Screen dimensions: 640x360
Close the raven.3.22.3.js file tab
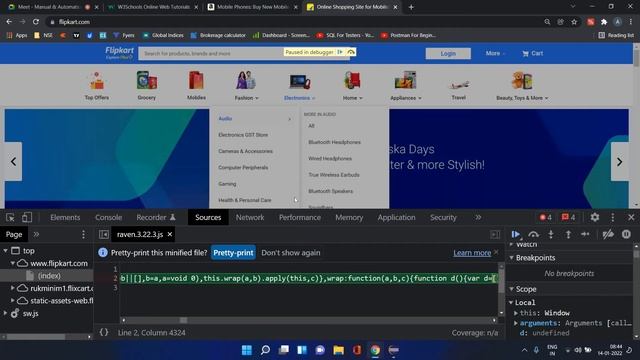[x=170, y=234]
